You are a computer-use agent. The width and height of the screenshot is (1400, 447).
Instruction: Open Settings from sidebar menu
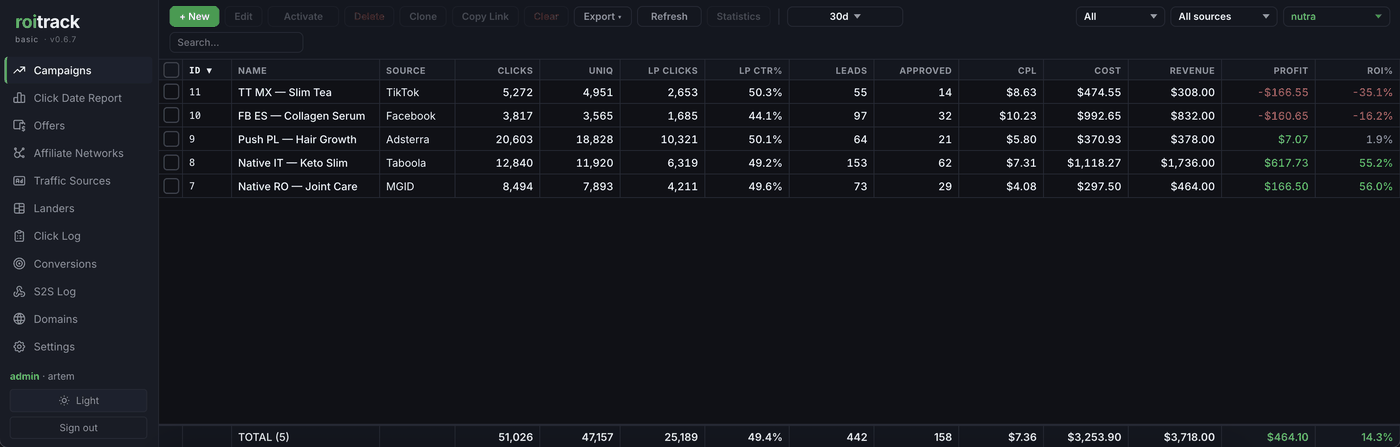[78, 347]
